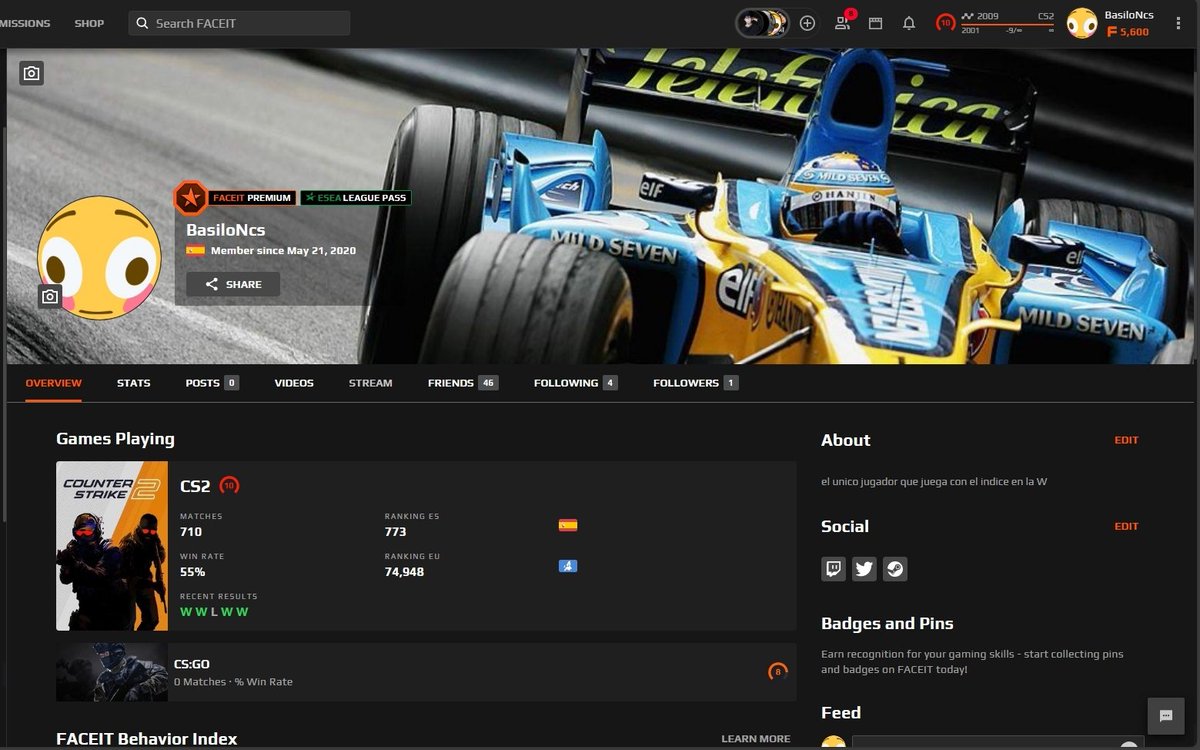Open the Shop menu item
Viewport: 1200px width, 750px height.
point(89,23)
